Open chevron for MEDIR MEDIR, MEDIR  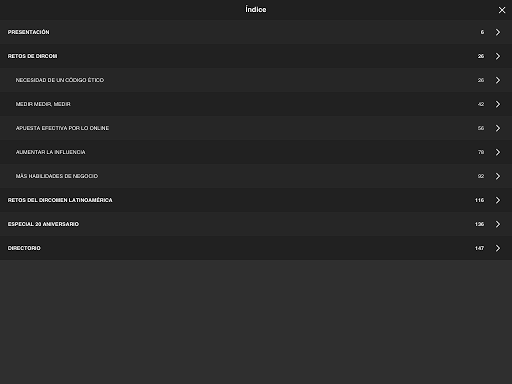[498, 104]
